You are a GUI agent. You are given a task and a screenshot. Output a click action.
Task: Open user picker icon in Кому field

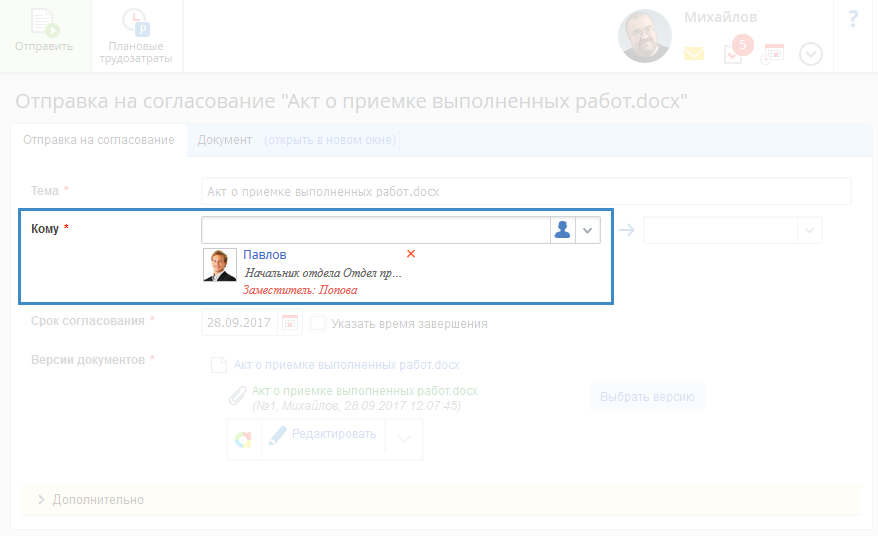[x=562, y=230]
